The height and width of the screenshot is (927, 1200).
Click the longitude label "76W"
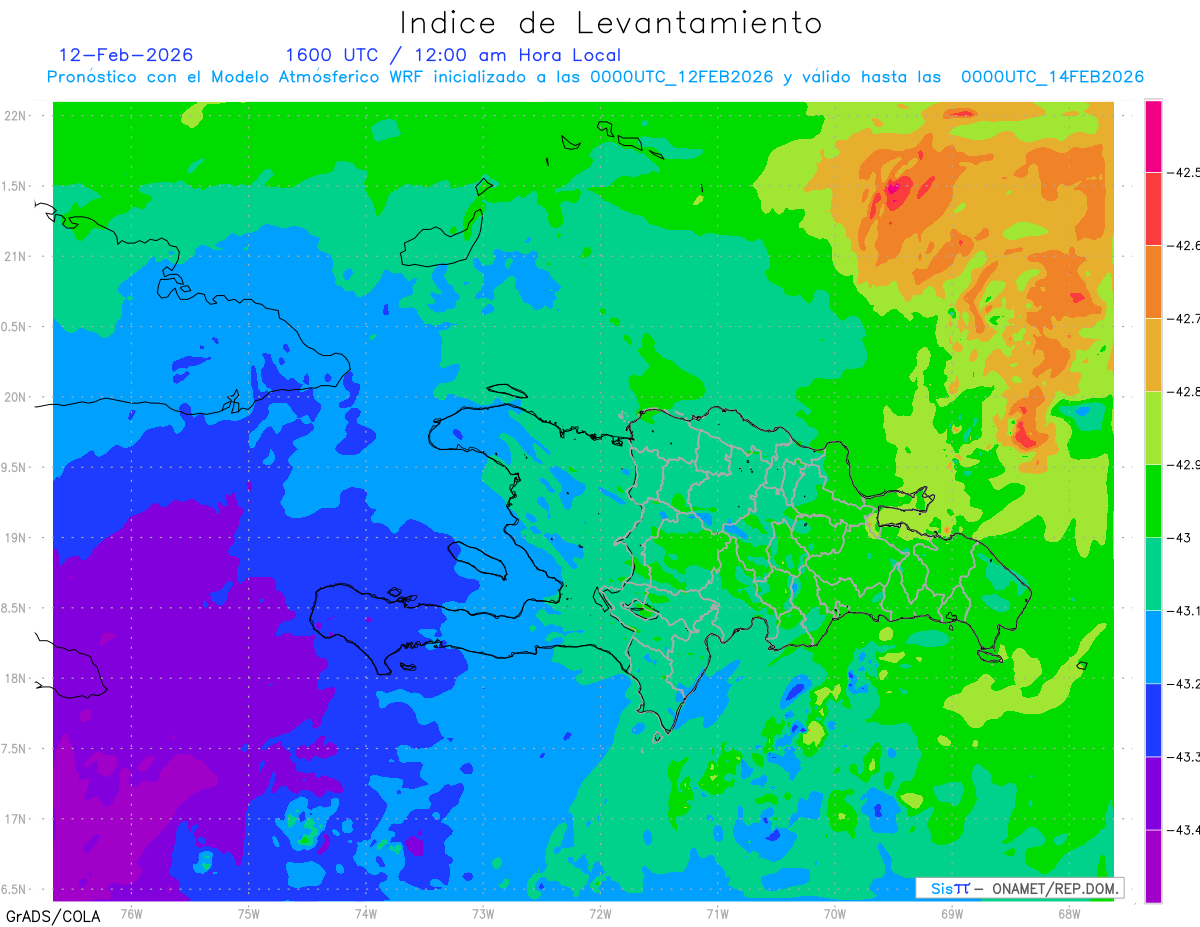coord(131,913)
